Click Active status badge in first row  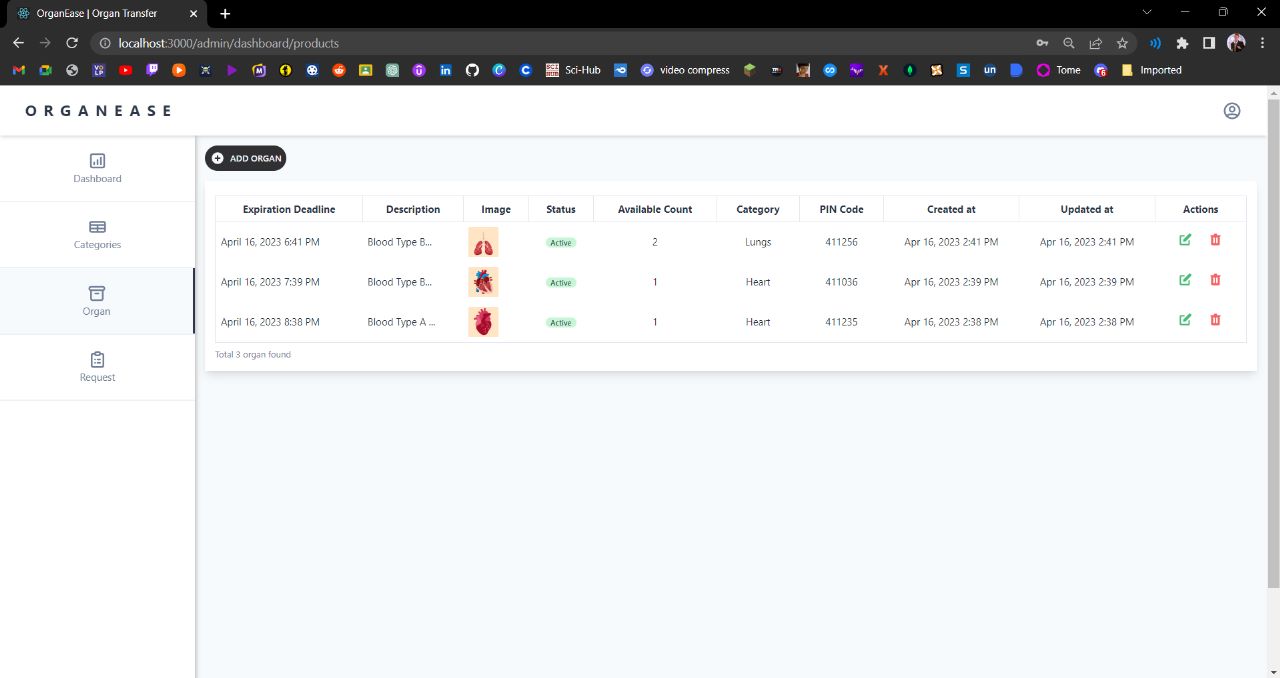[x=561, y=243]
